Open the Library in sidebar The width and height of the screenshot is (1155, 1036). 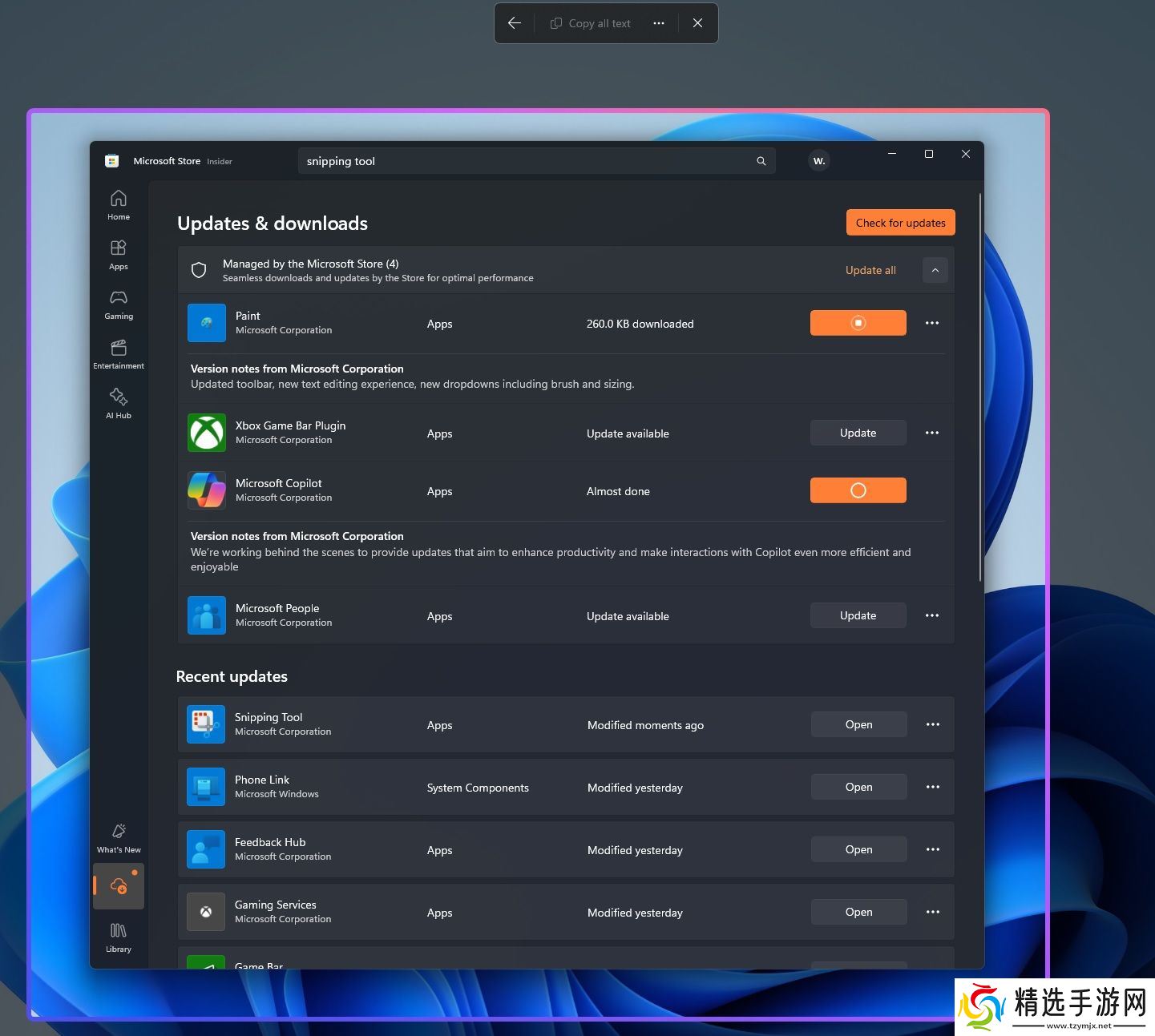[119, 937]
